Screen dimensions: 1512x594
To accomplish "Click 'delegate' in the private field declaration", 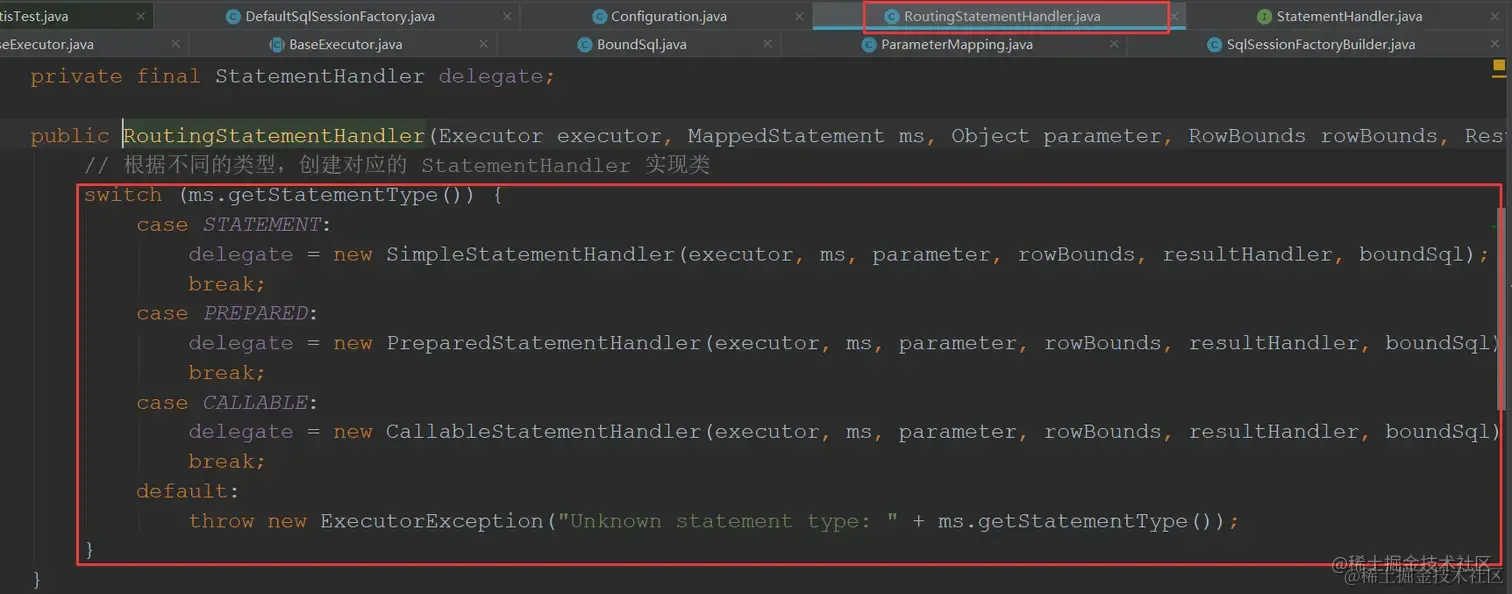I will (490, 76).
